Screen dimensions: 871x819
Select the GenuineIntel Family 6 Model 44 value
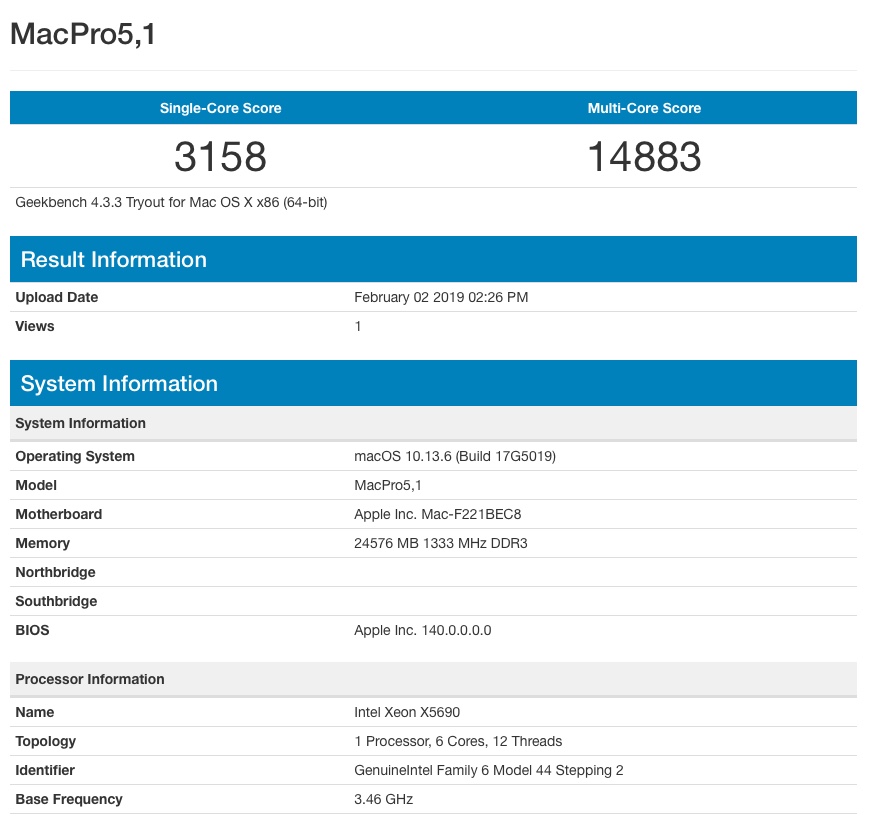pyautogui.click(x=489, y=770)
